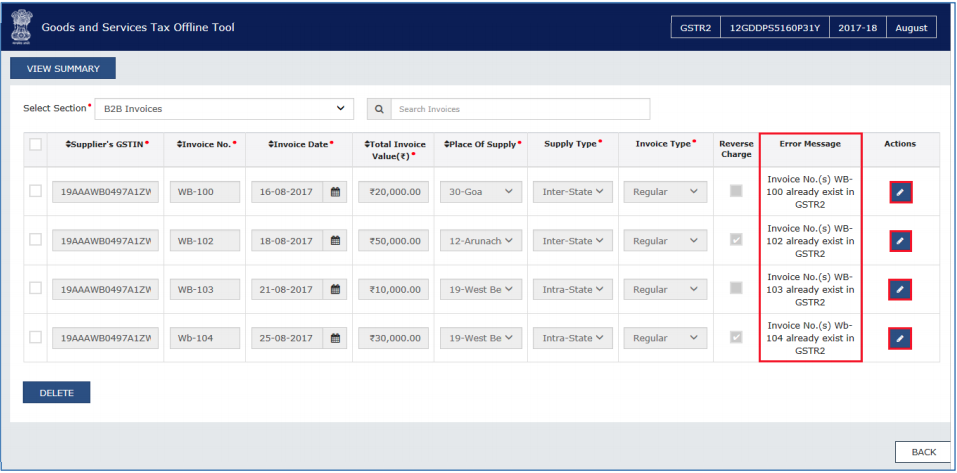Select the row checkbox for WB-100
The width and height of the screenshot is (957, 473).
[x=35, y=191]
